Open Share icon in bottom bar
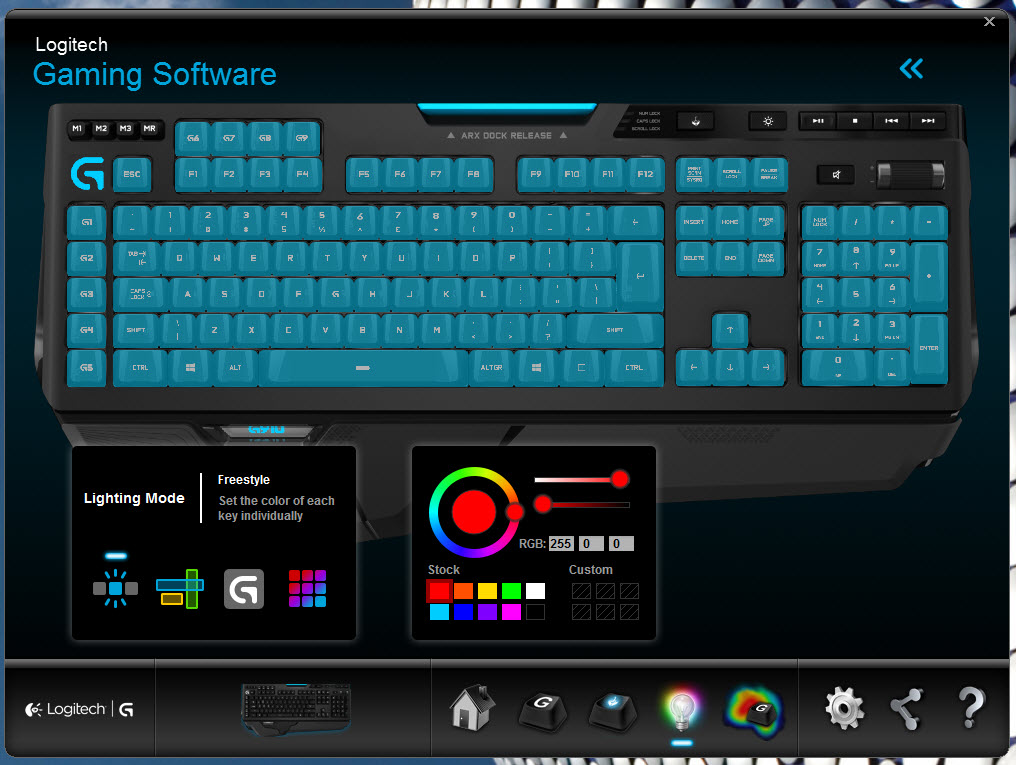 [x=906, y=709]
